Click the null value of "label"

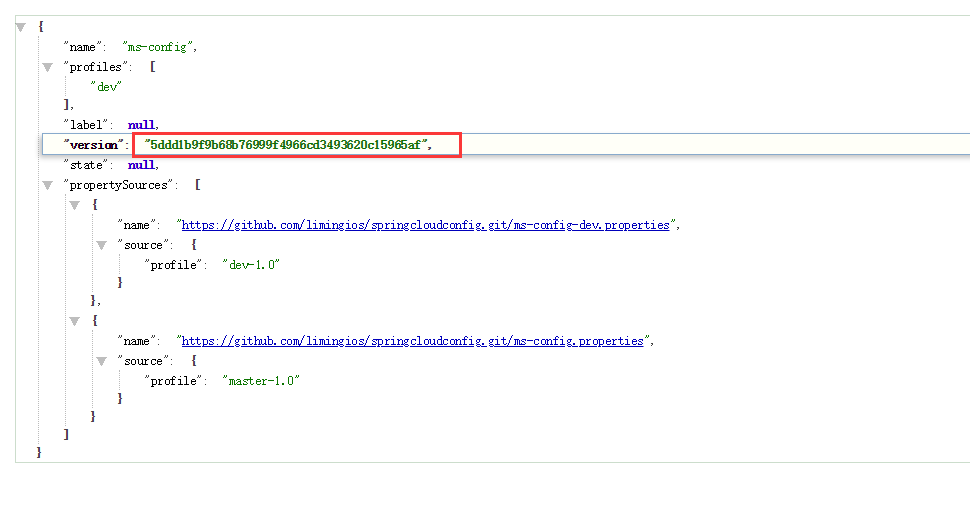click(x=141, y=125)
